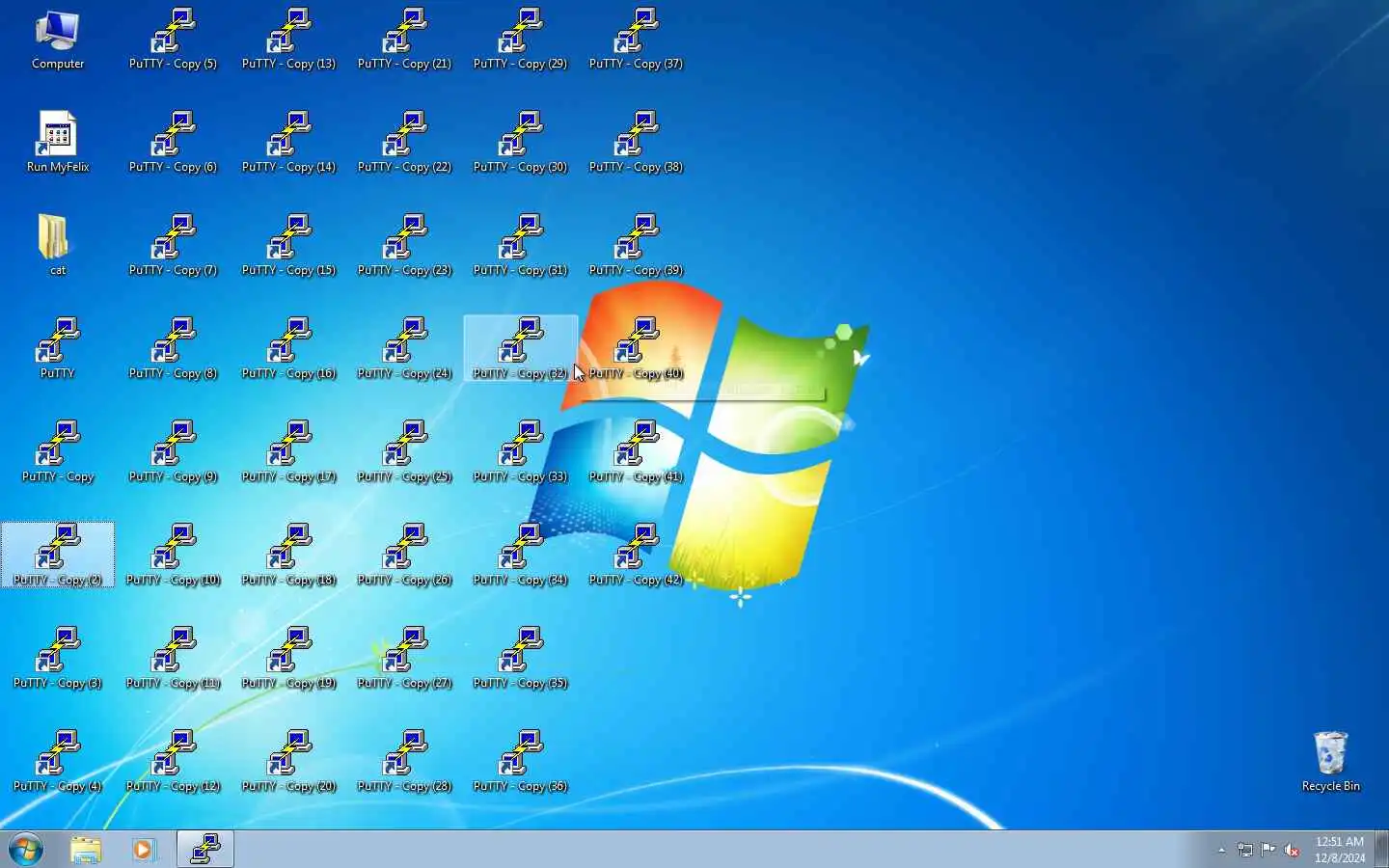Select PuTTY - Copy (38) icon

(637, 143)
